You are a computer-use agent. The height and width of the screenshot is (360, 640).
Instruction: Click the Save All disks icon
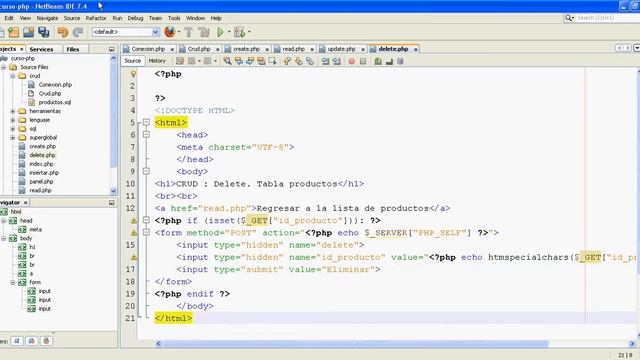point(43,32)
